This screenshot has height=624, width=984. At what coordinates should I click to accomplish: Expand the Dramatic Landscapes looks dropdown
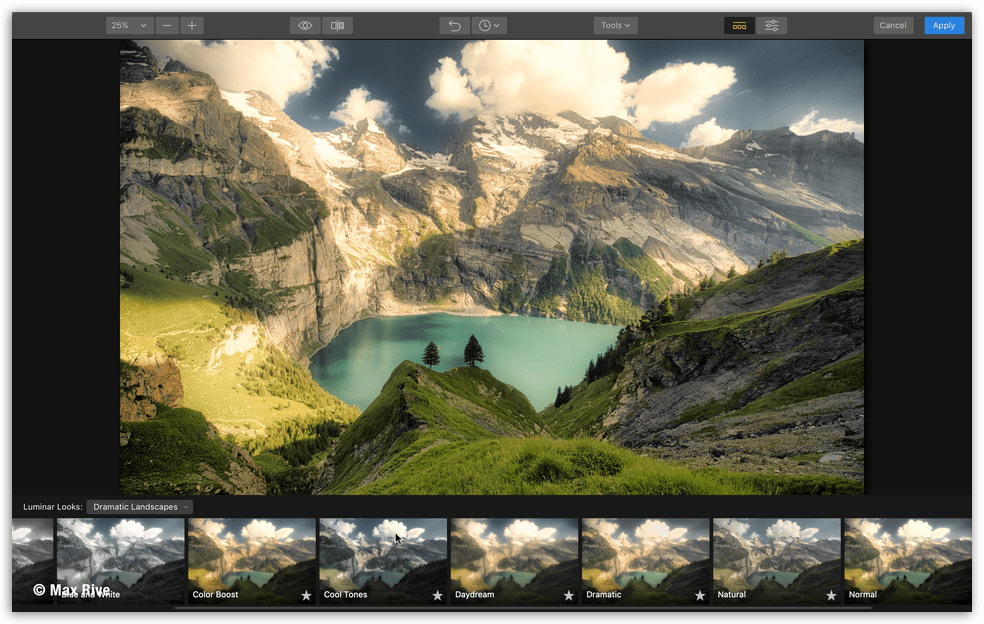click(138, 507)
